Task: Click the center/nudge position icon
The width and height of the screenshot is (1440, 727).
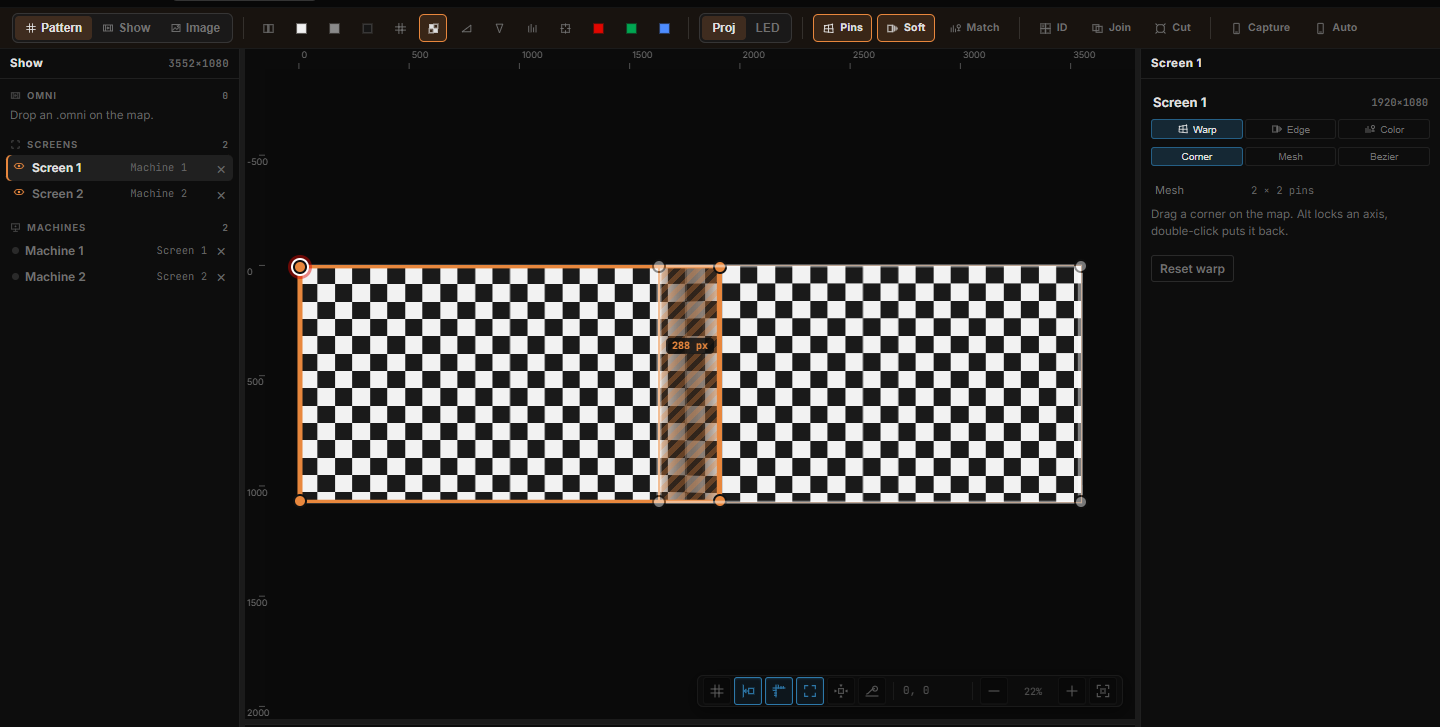Action: pyautogui.click(x=841, y=691)
